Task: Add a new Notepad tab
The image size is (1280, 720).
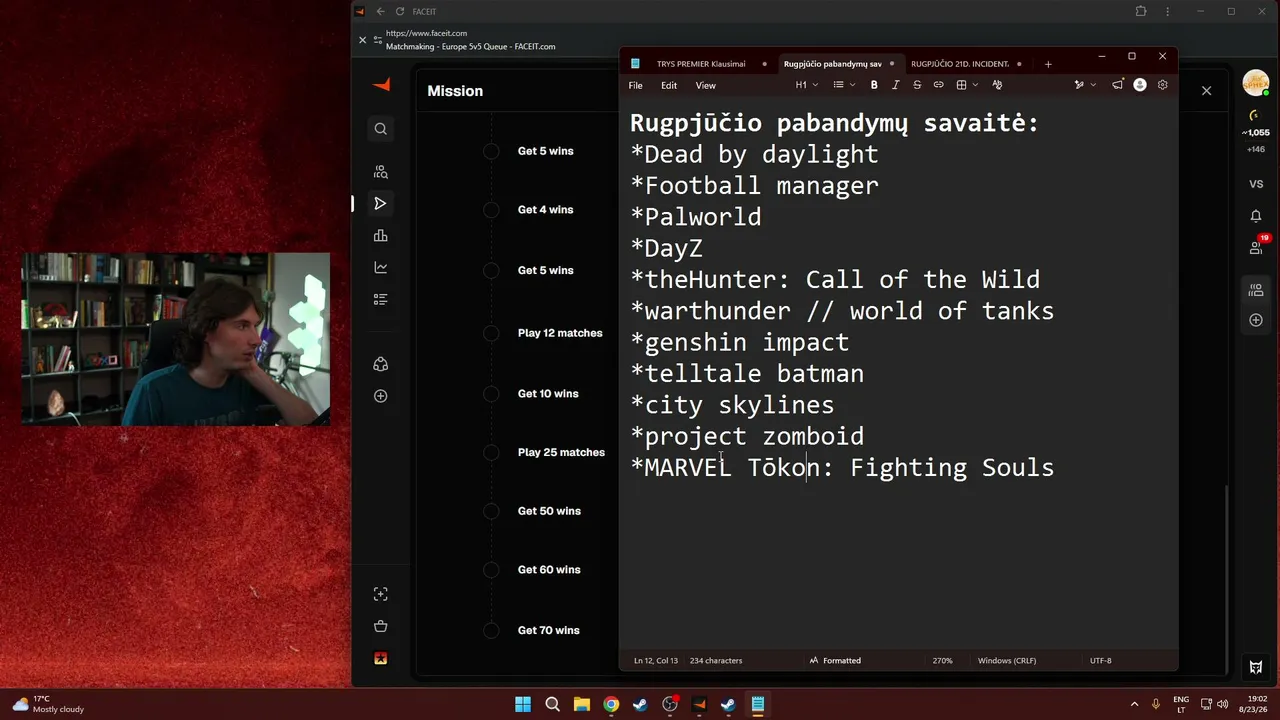Action: [x=1048, y=64]
